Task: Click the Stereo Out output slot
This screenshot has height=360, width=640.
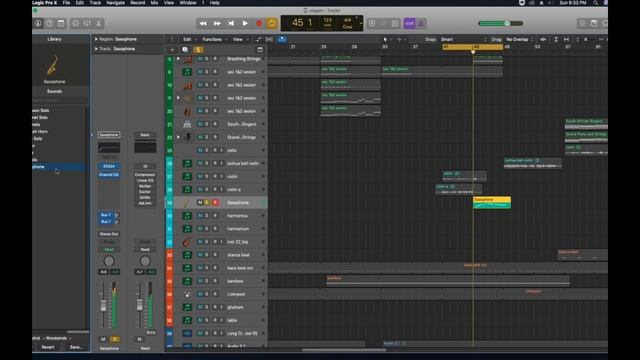Action: [x=109, y=234]
